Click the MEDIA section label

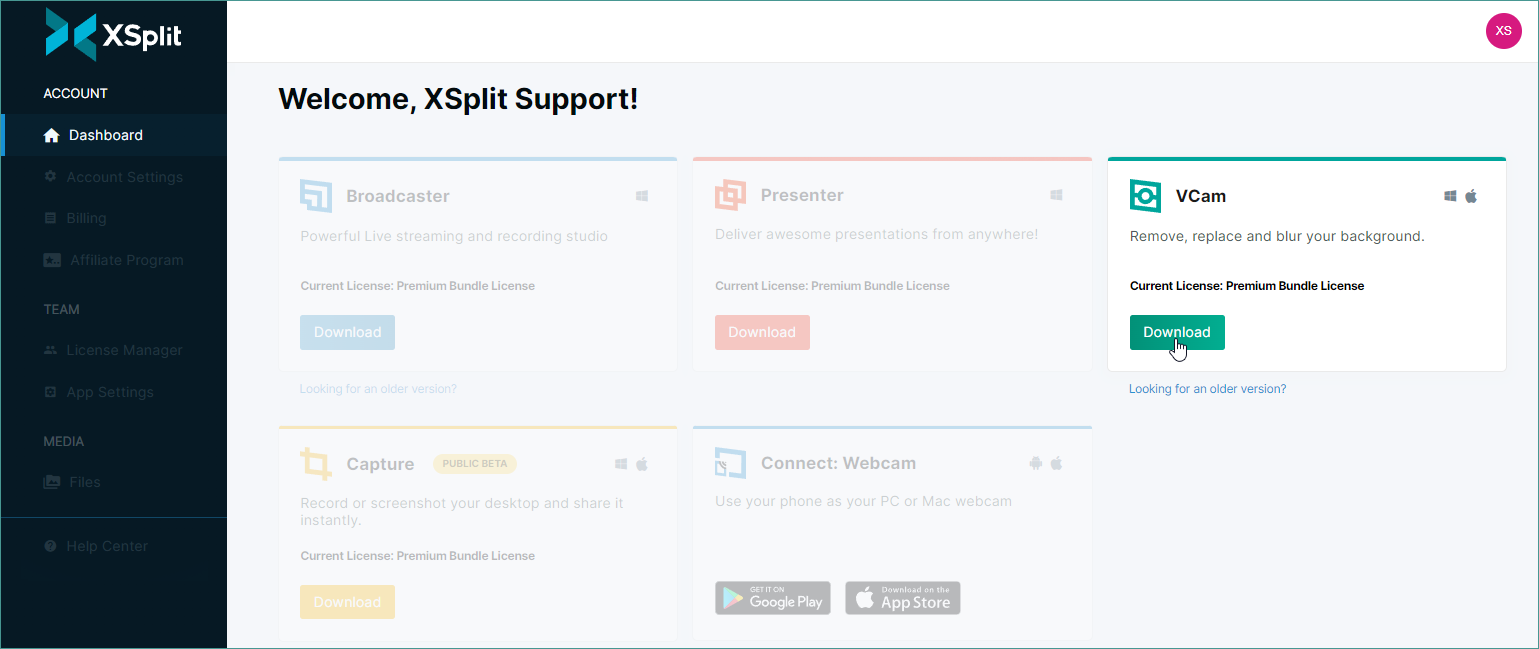[x=63, y=441]
